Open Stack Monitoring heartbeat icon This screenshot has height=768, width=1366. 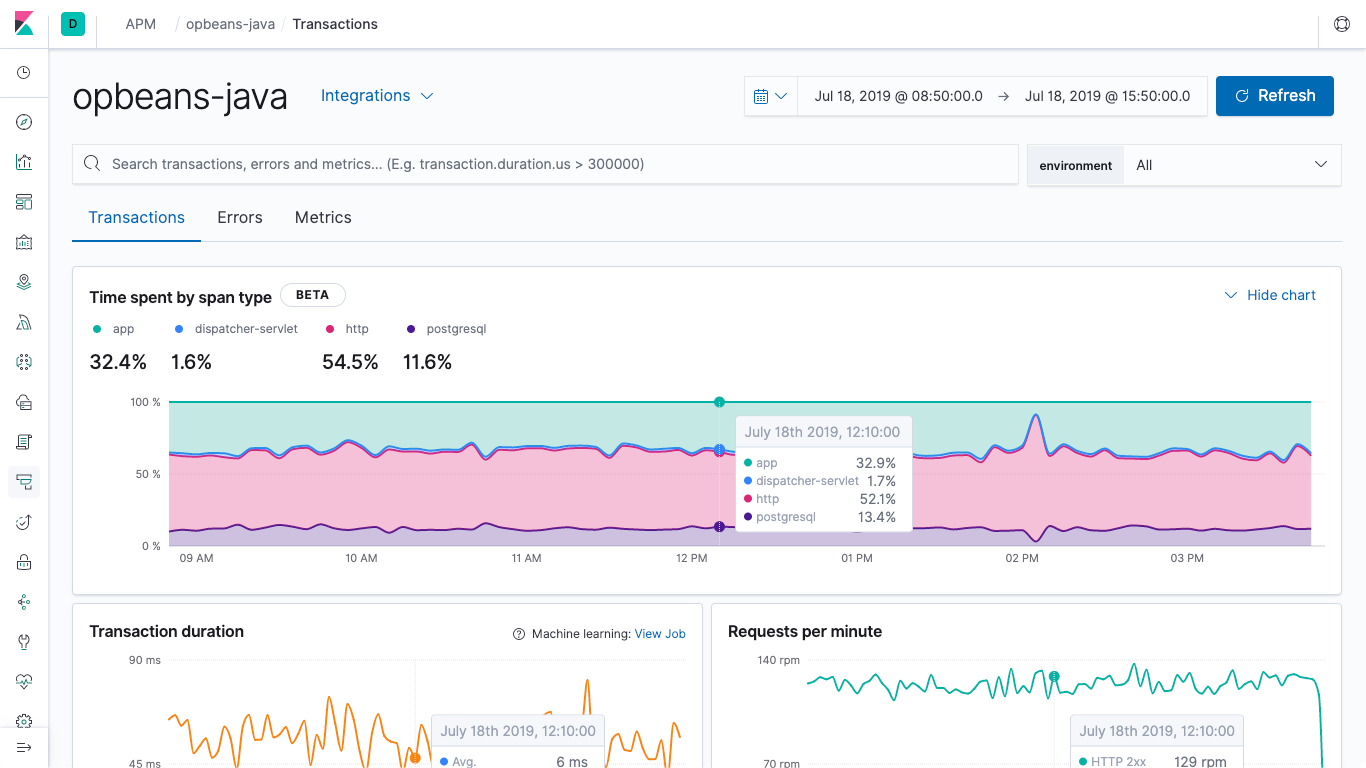coord(24,681)
